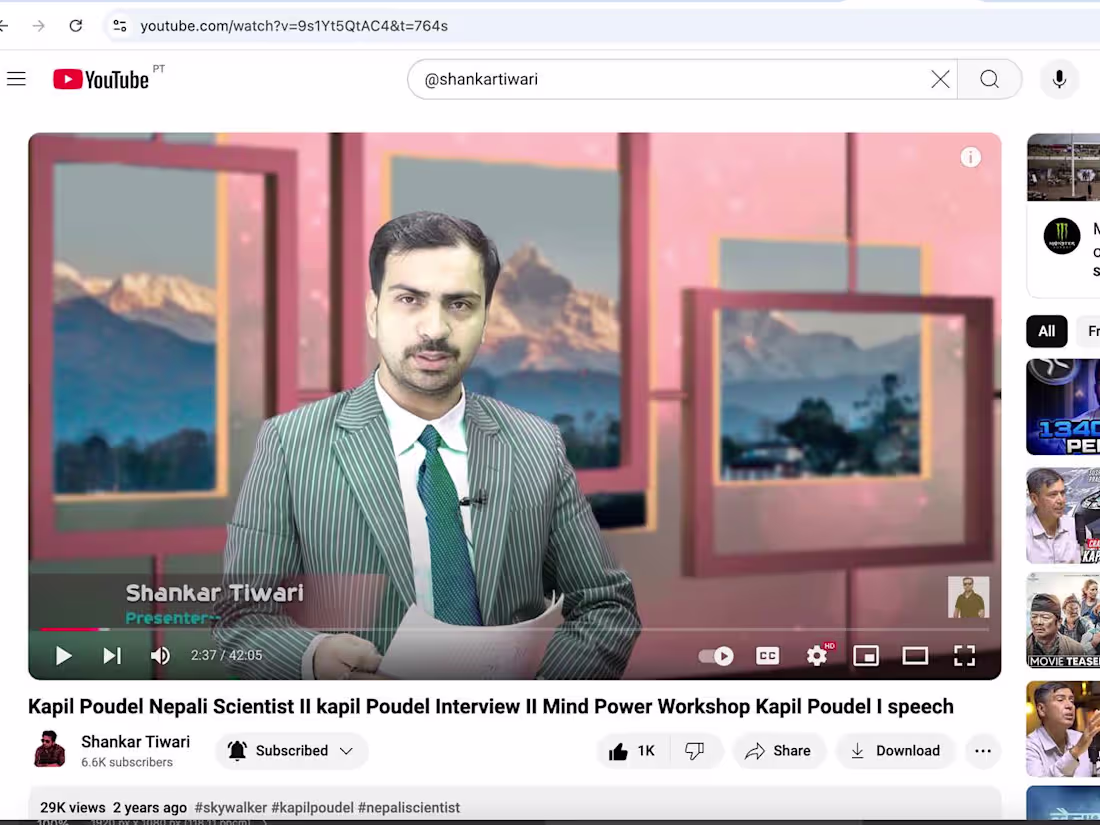
Task: Dislike the video
Action: 696,750
